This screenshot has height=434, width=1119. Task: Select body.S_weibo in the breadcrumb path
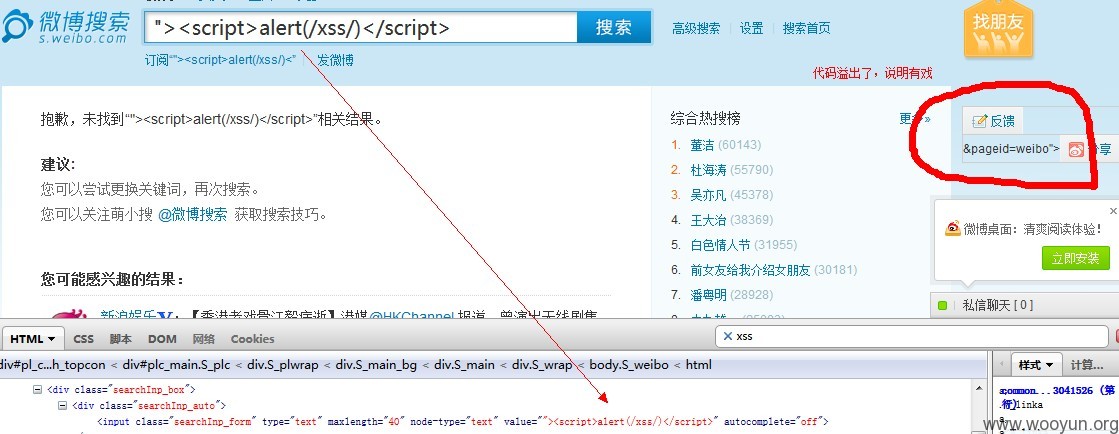tap(627, 365)
